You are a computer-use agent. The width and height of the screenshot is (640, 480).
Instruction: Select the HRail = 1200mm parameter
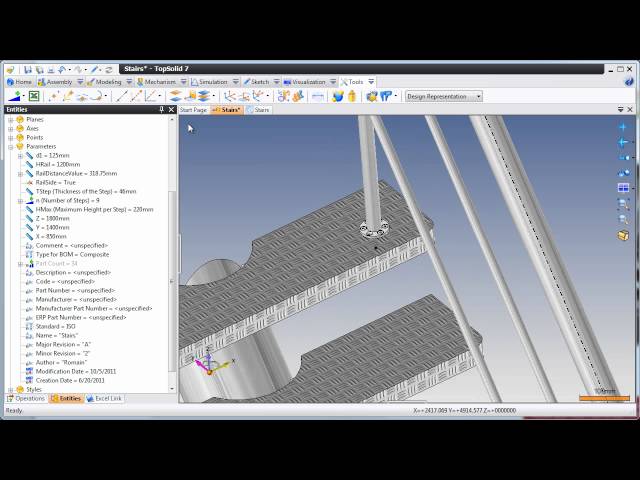(x=57, y=165)
